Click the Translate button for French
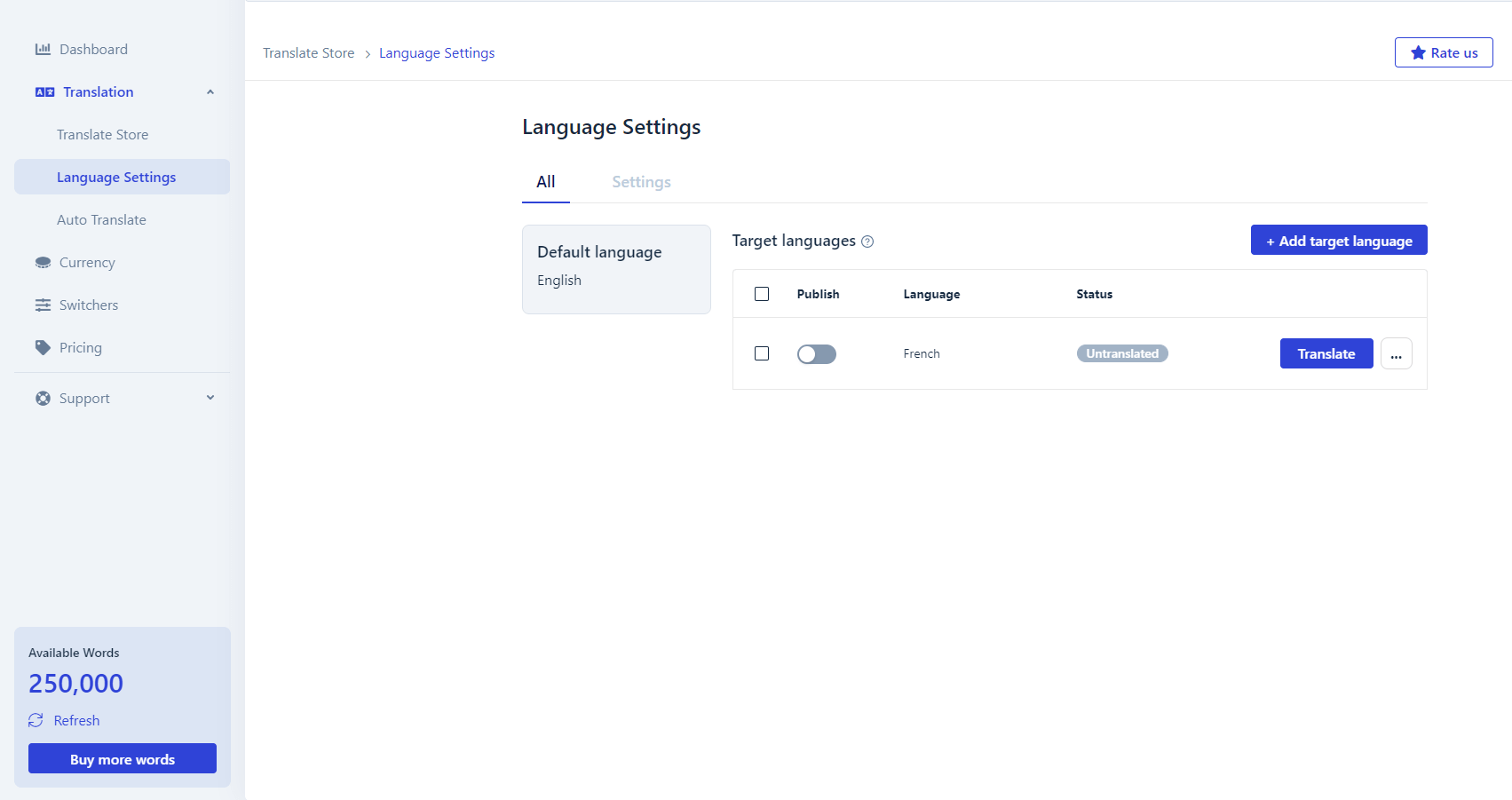The width and height of the screenshot is (1512, 800). 1326,353
